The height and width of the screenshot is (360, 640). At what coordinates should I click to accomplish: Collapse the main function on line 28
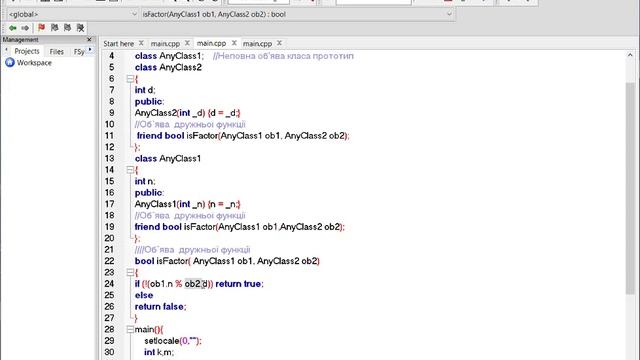(x=130, y=329)
